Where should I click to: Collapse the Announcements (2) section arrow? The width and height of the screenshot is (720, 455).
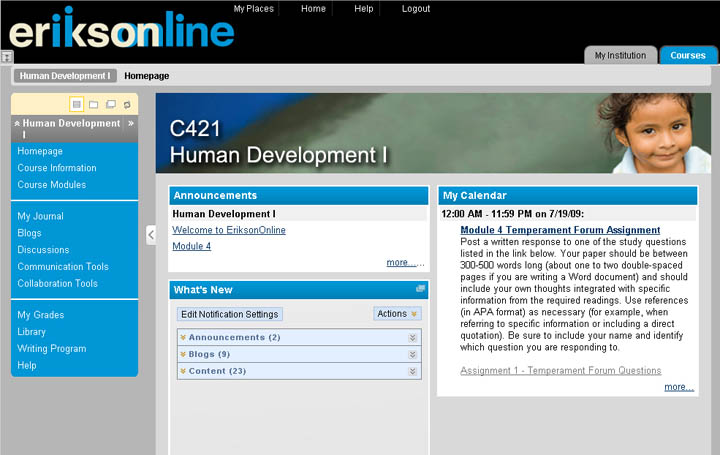point(183,337)
